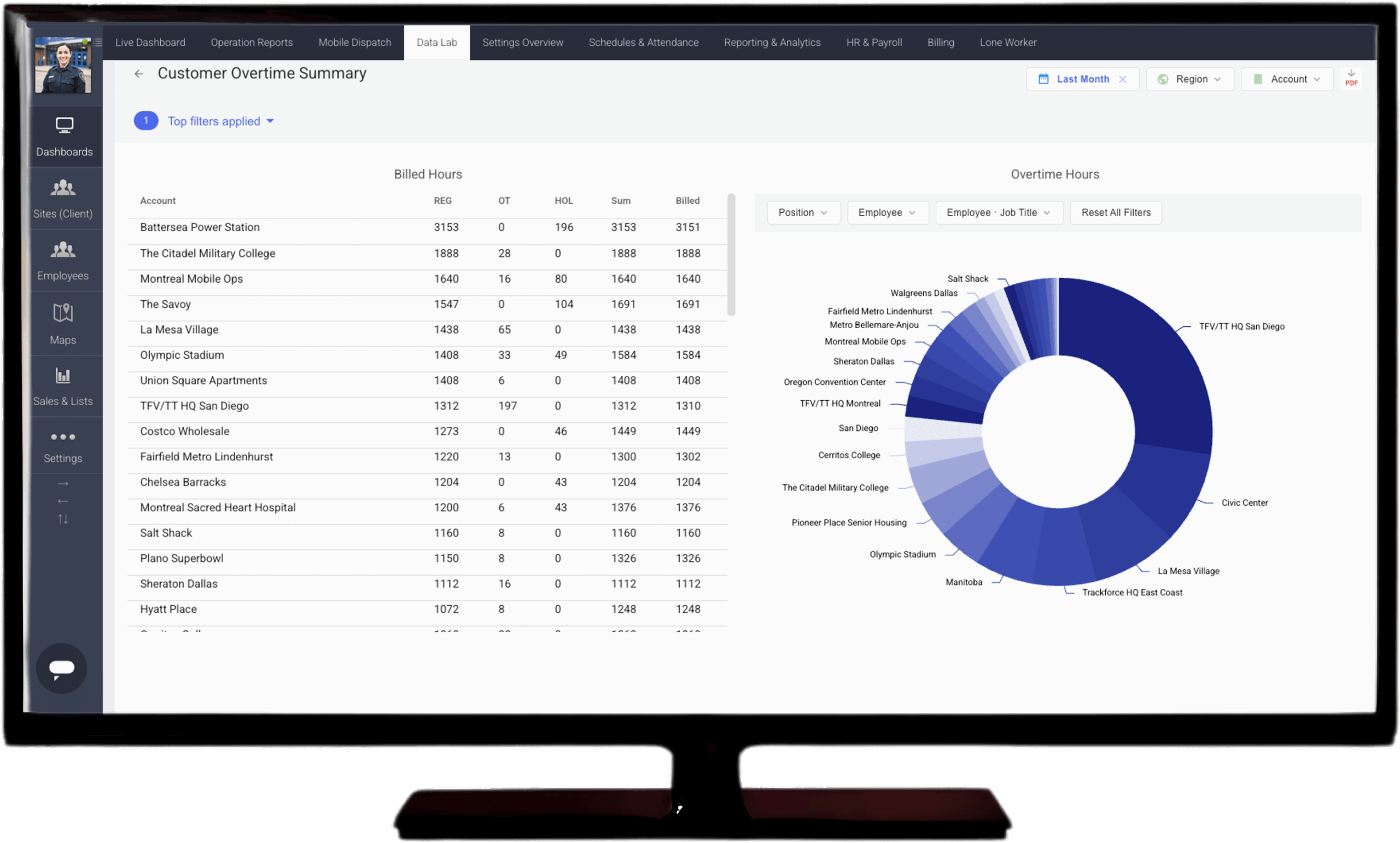Download report as PDF
This screenshot has height=843, width=1400.
[1351, 78]
